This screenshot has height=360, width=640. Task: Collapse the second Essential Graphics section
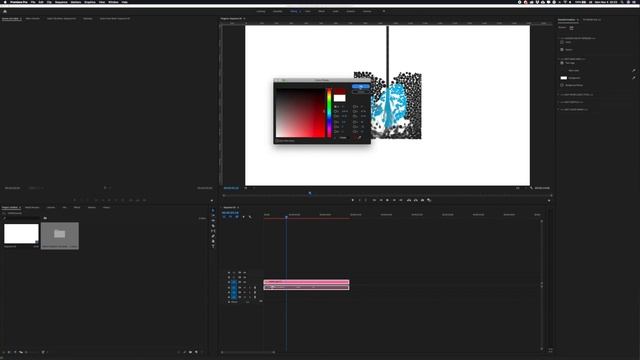pos(558,59)
